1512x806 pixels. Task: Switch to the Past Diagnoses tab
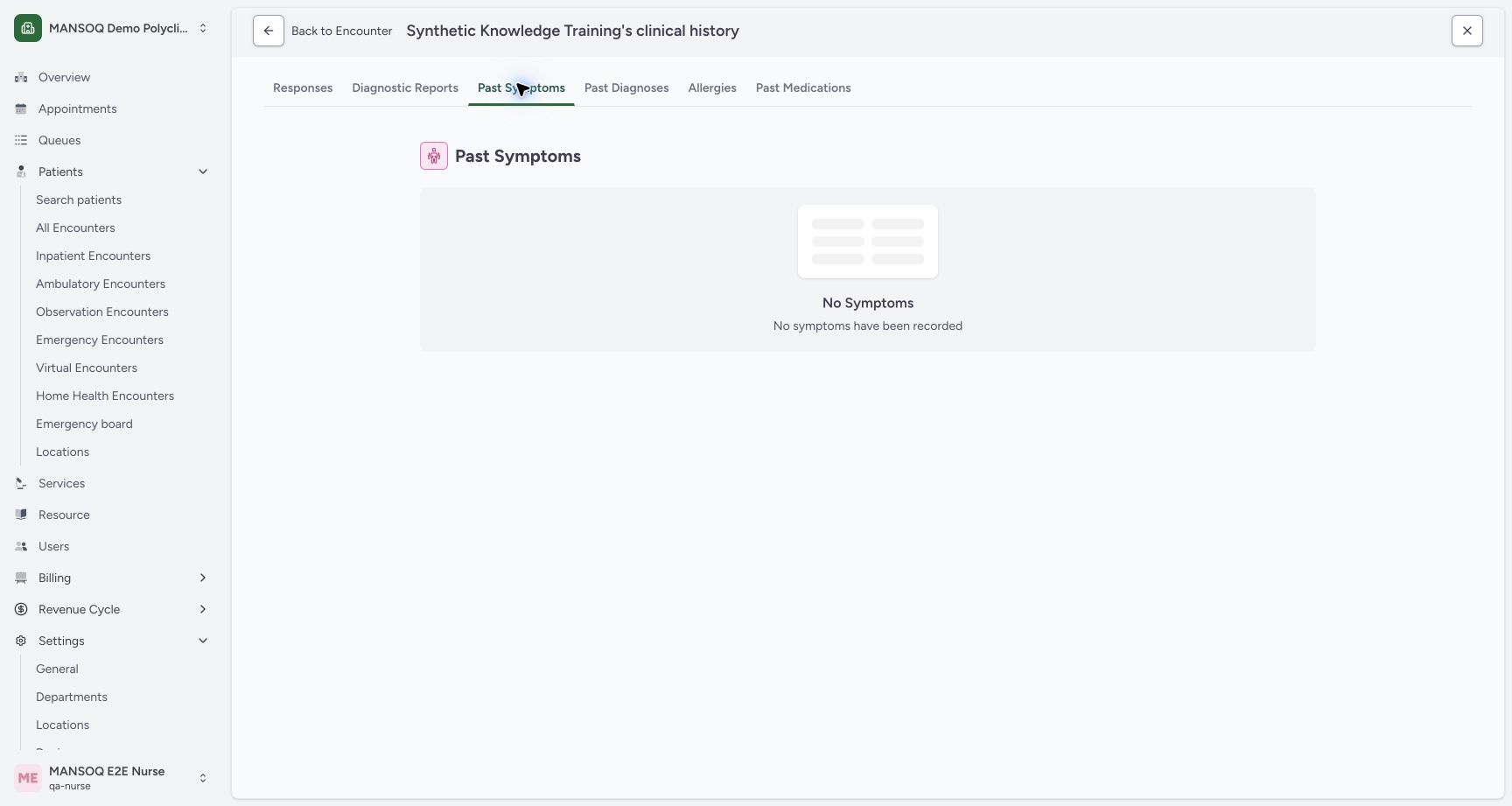pos(626,88)
